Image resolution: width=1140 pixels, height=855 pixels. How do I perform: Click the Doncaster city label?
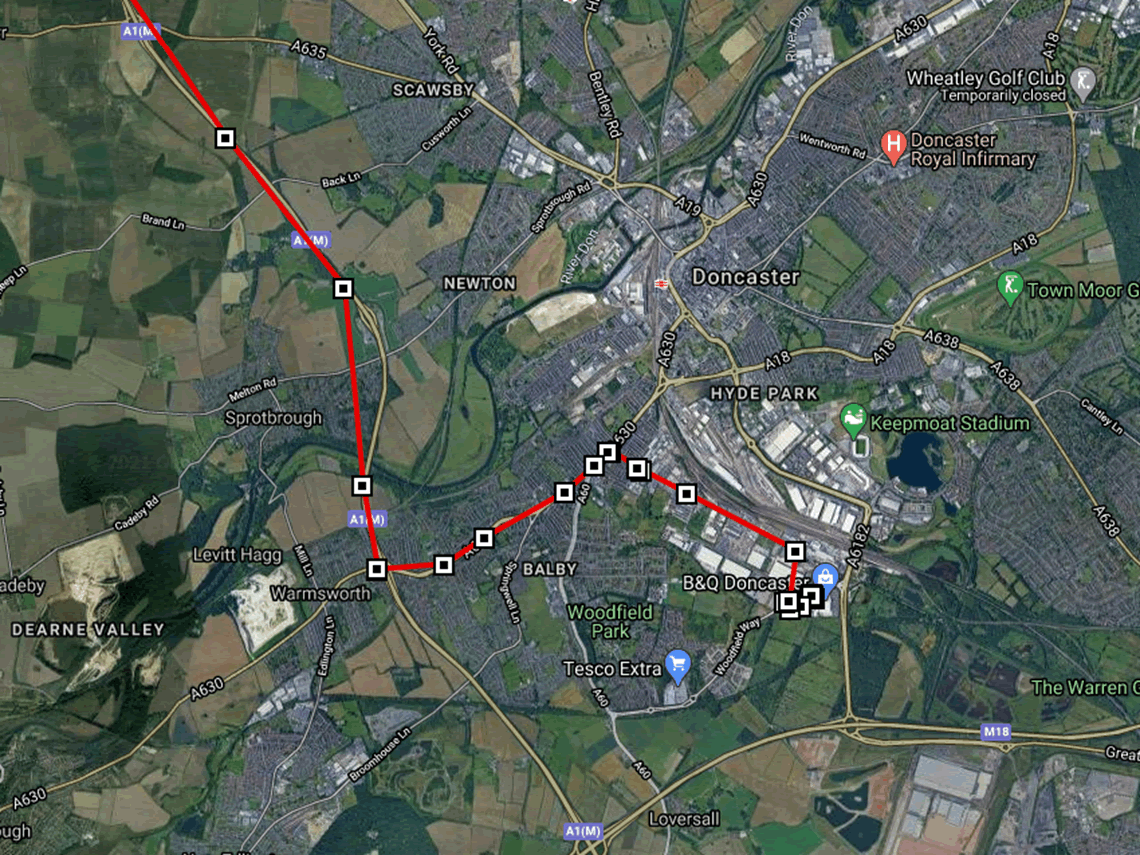point(745,277)
